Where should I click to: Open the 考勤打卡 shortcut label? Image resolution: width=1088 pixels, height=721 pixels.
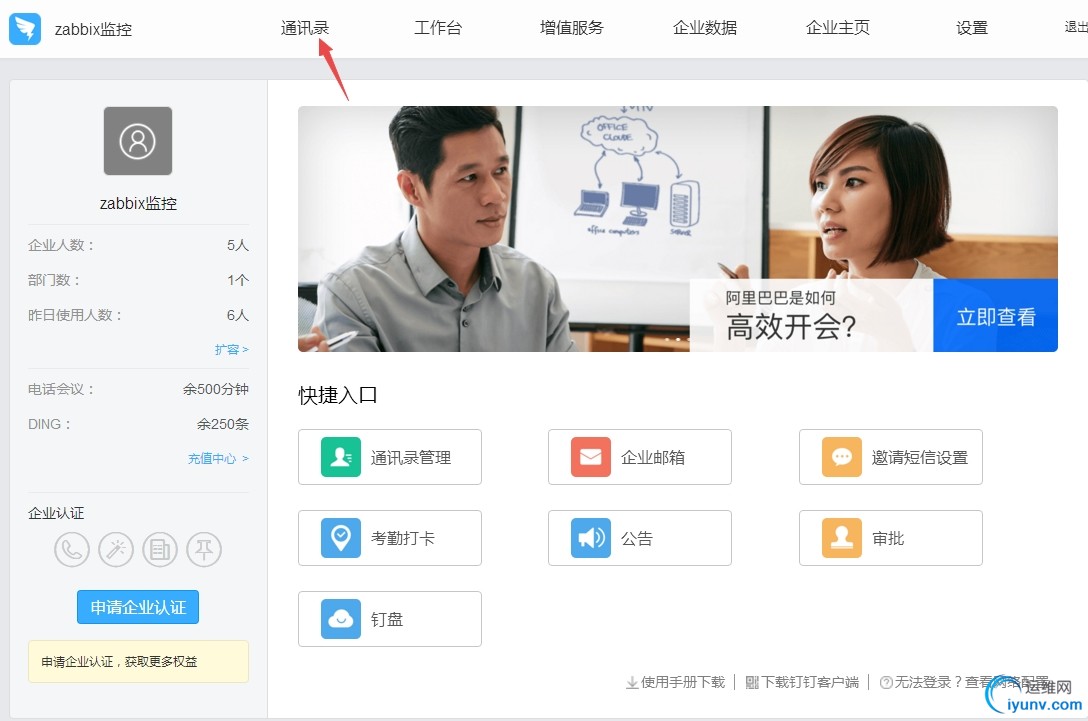click(402, 538)
